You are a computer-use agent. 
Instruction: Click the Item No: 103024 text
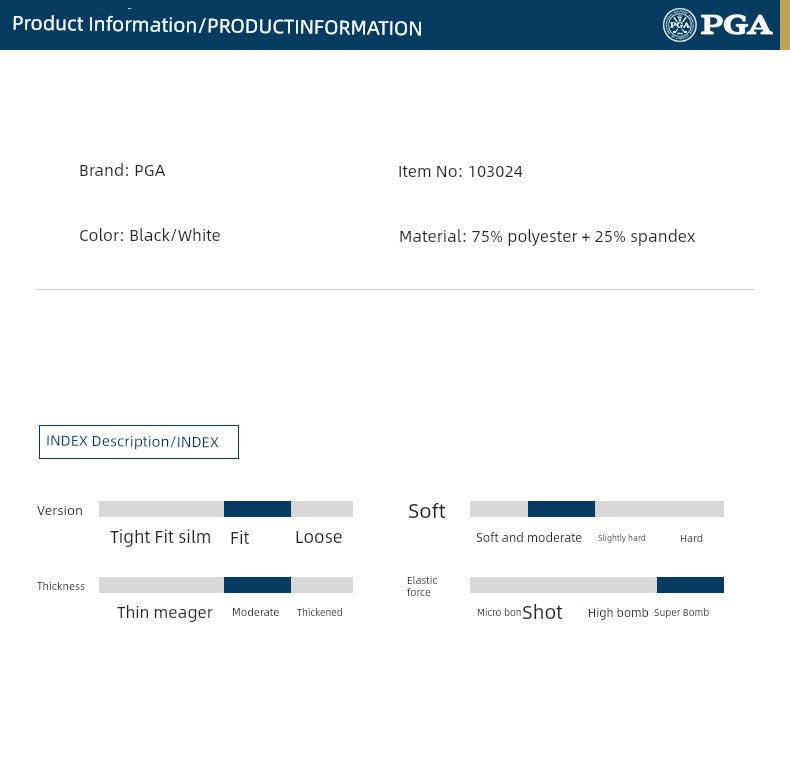tap(460, 171)
